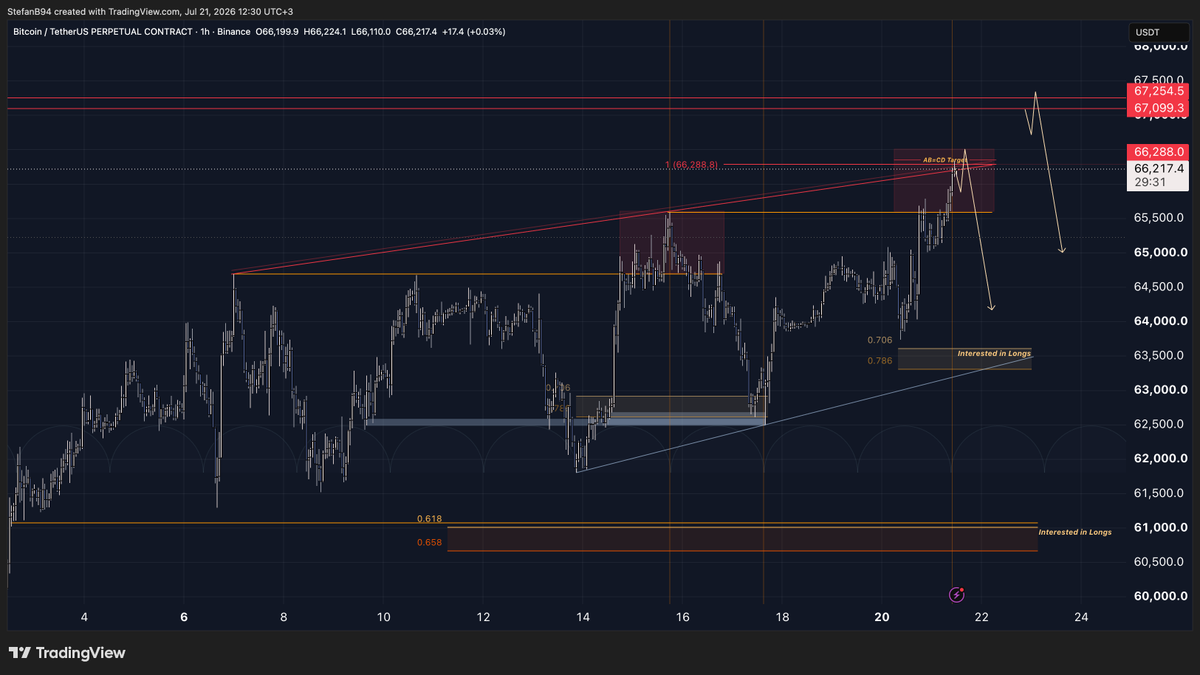Click date 10 on the time axis
The image size is (1200, 675).
(384, 617)
